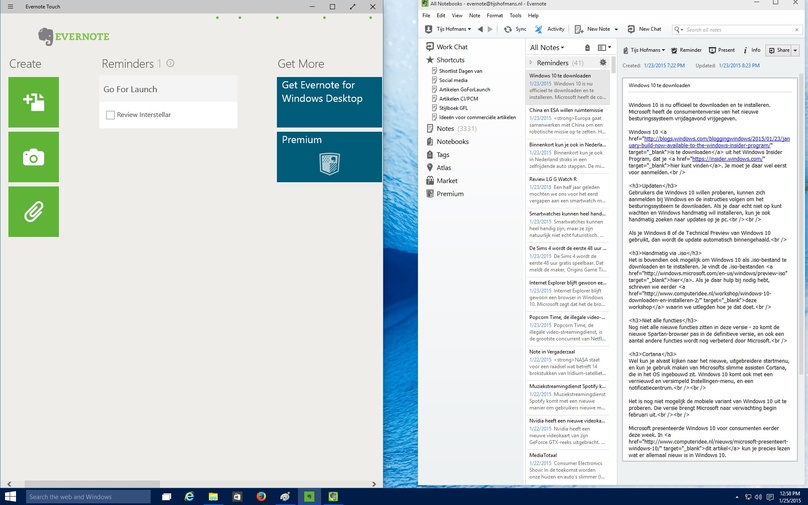Set a Reminder on the note
The width and height of the screenshot is (808, 505).
[x=686, y=50]
